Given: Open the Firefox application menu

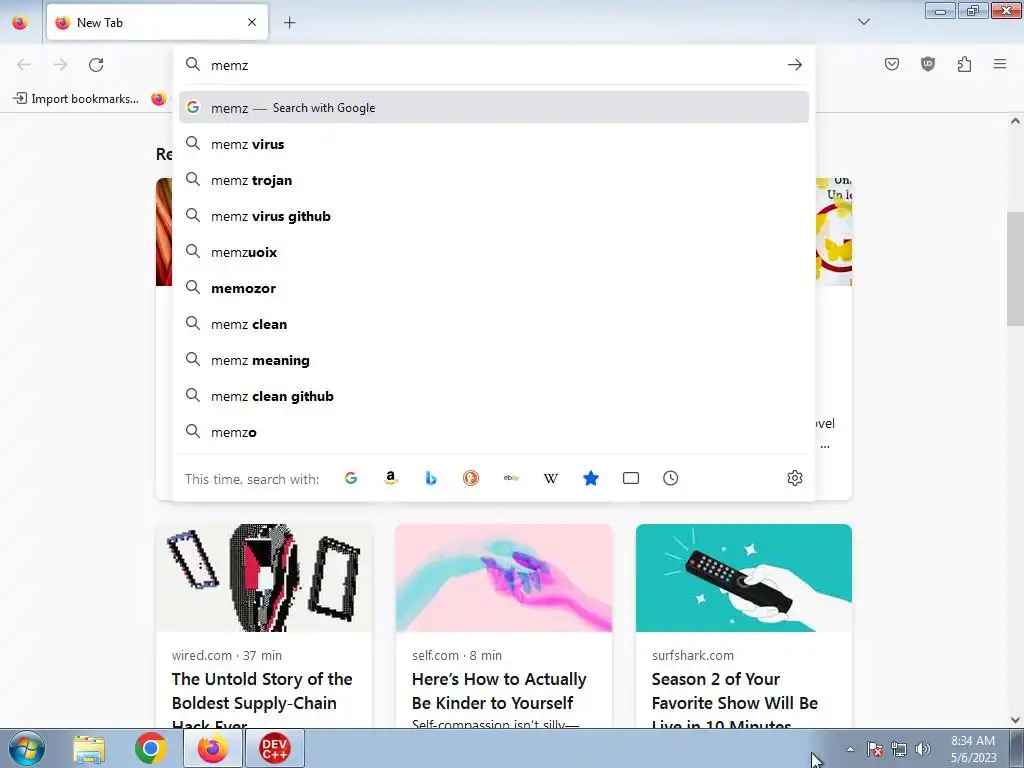Looking at the screenshot, I should (1000, 64).
